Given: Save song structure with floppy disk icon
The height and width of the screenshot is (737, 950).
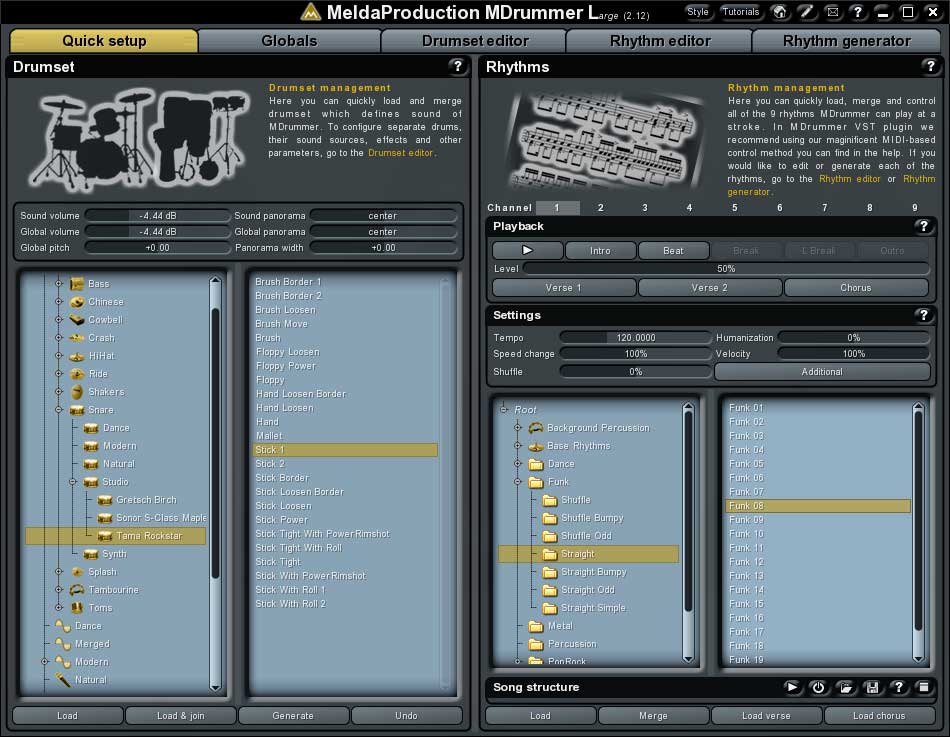Looking at the screenshot, I should pyautogui.click(x=872, y=687).
